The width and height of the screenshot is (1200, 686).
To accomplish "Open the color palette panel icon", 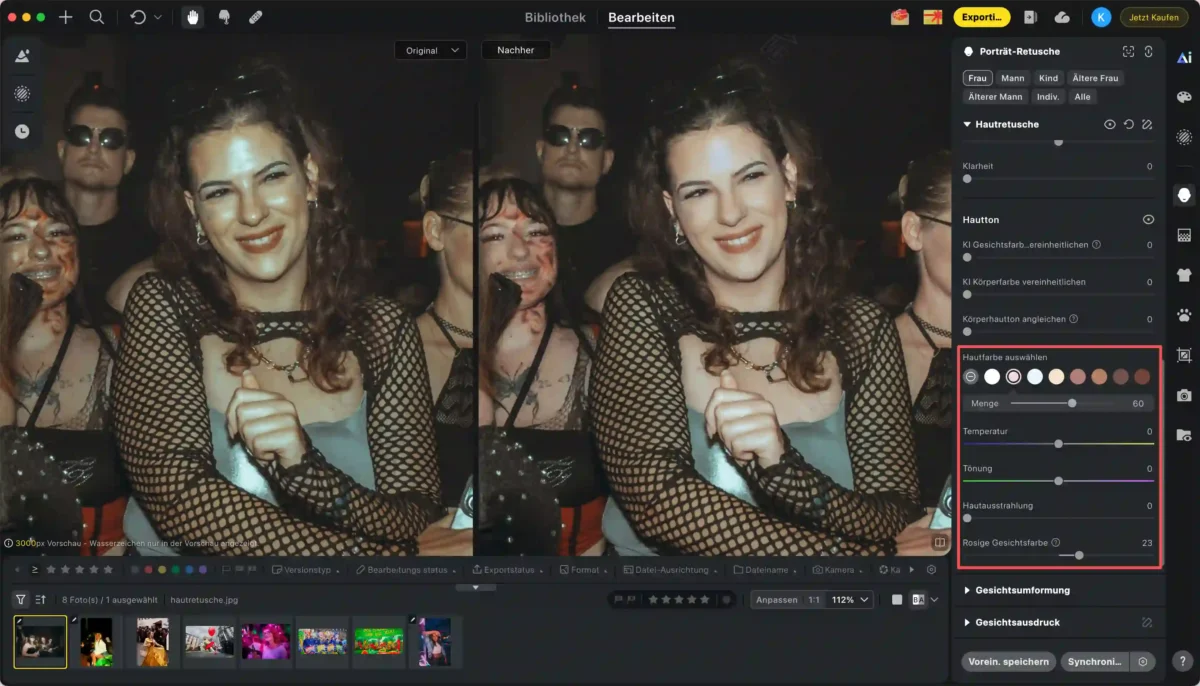I will (1184, 97).
